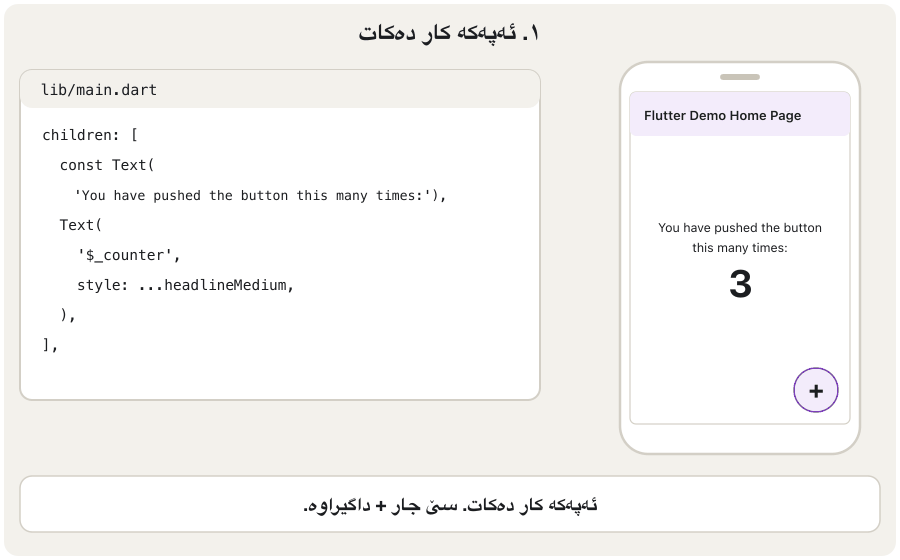
Task: Click the 'You have pushed the button this many times:' code string
Action: 260,196
